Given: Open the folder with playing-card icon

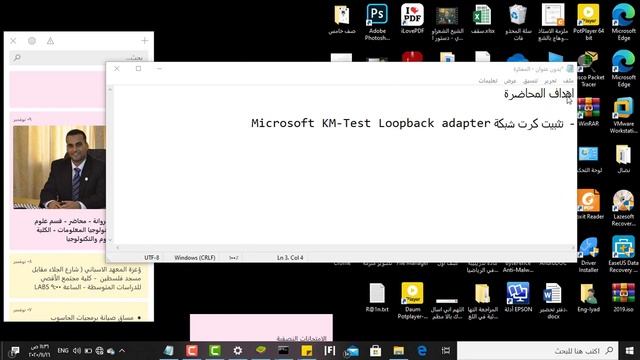Looking at the screenshot, I should click(342, 18).
